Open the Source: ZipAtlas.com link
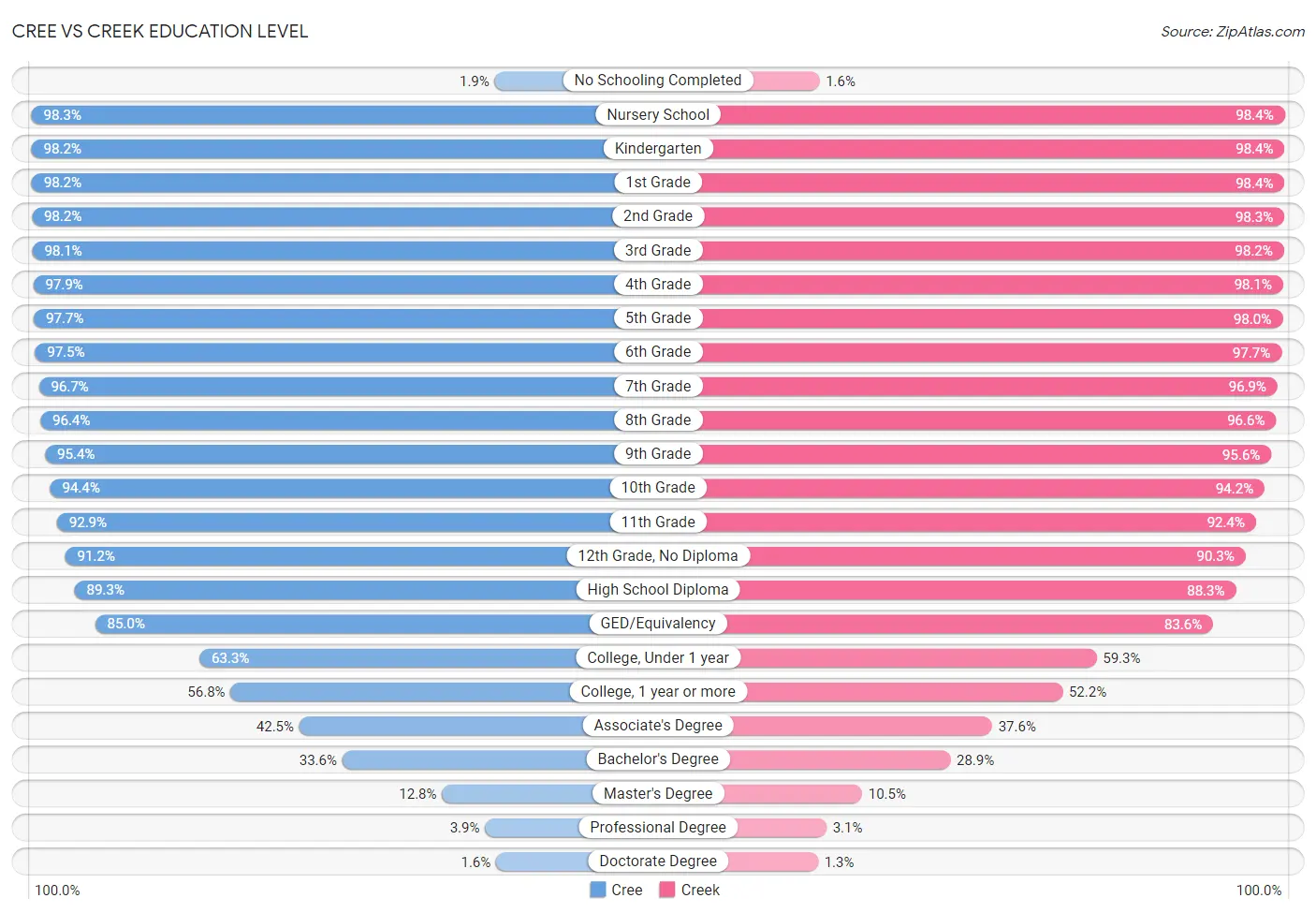 1233,31
